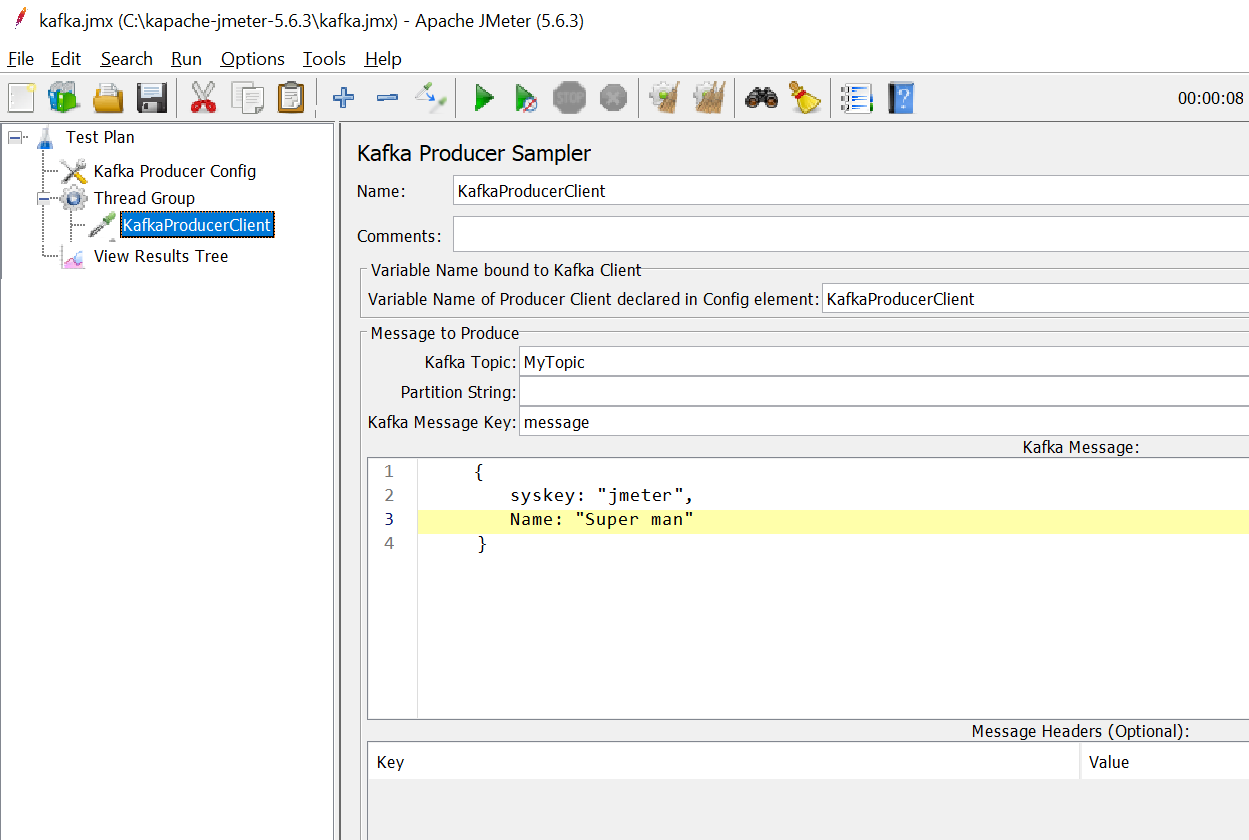
Task: Open the Options menu
Action: pos(251,58)
